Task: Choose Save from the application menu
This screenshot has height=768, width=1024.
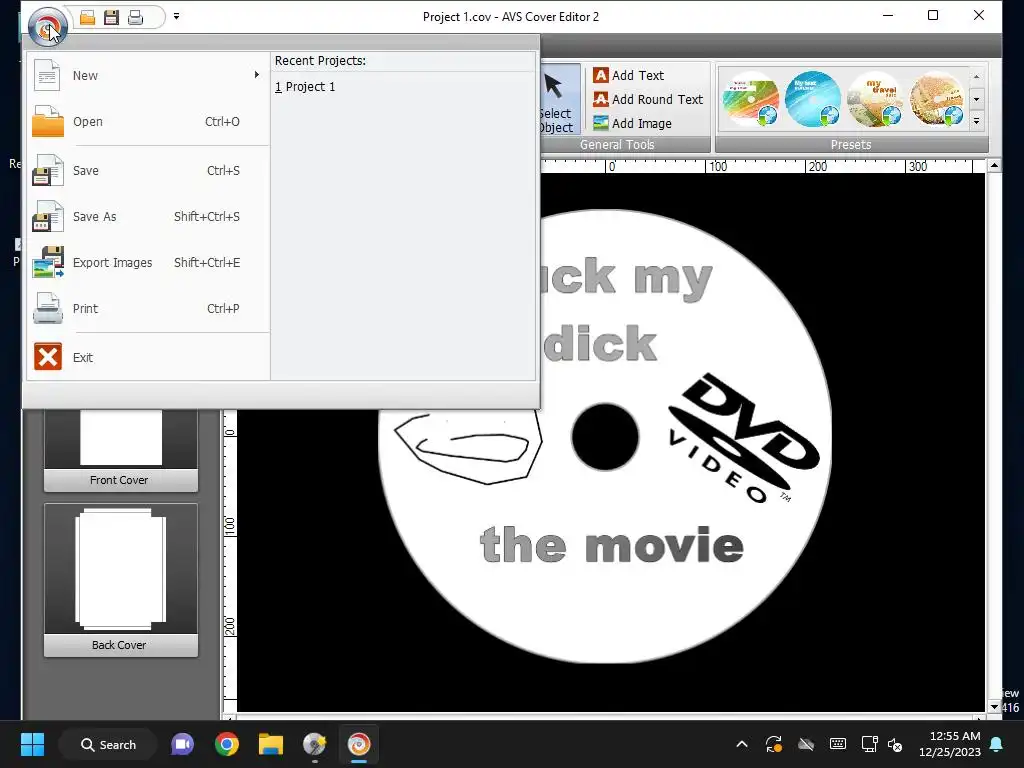Action: pyautogui.click(x=148, y=170)
